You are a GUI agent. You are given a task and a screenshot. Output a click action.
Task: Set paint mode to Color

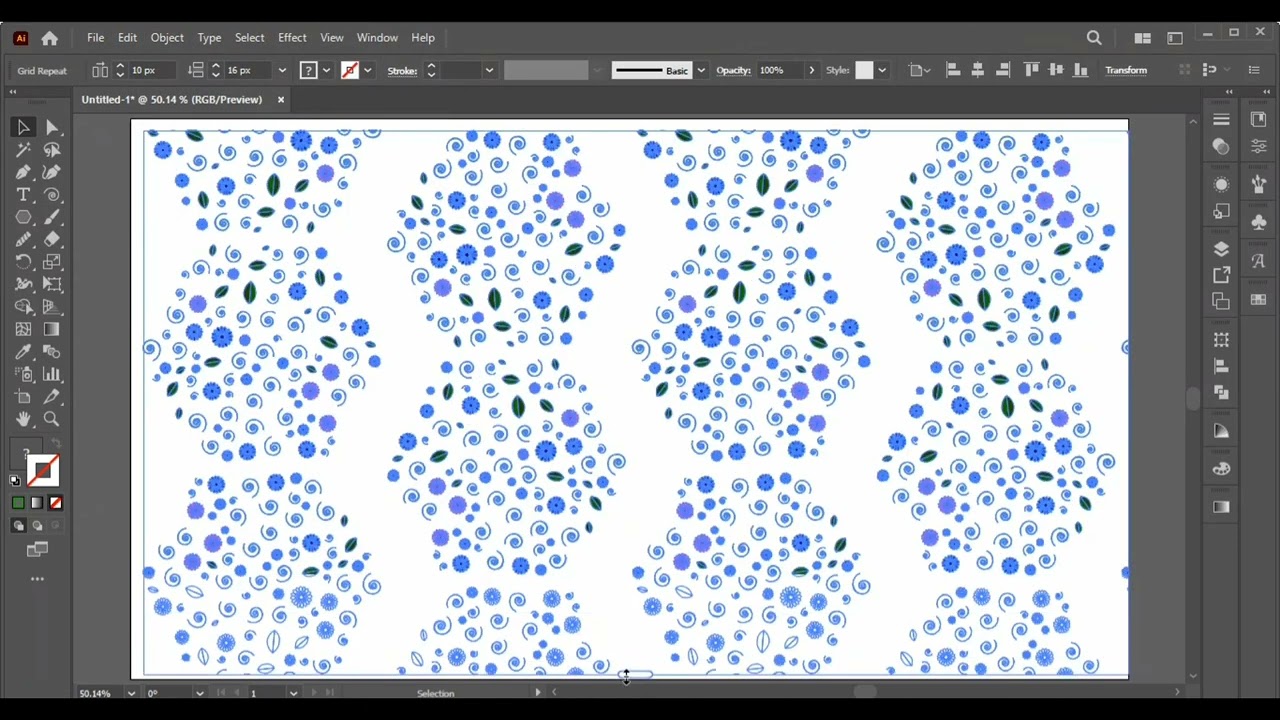[x=18, y=503]
